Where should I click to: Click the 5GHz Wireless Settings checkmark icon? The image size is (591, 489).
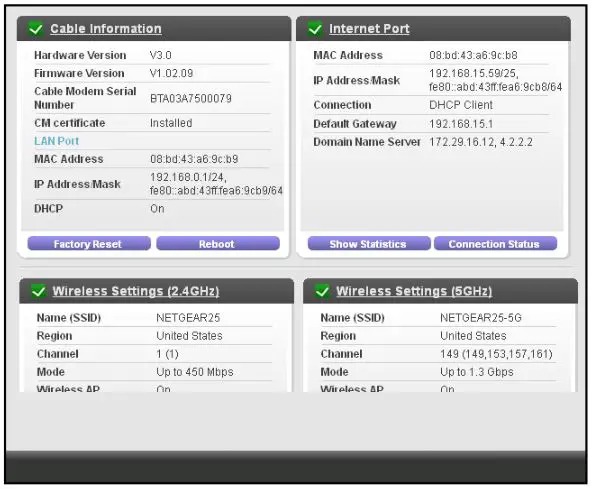pos(322,291)
